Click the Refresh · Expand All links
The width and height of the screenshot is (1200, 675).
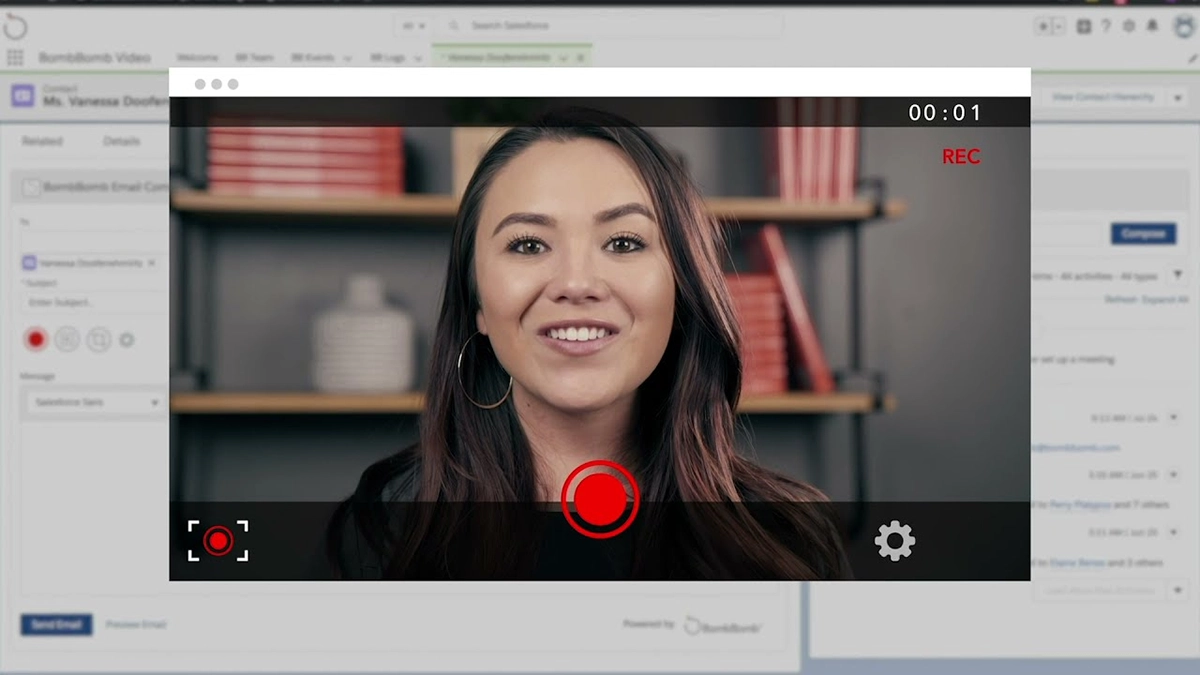[1145, 300]
